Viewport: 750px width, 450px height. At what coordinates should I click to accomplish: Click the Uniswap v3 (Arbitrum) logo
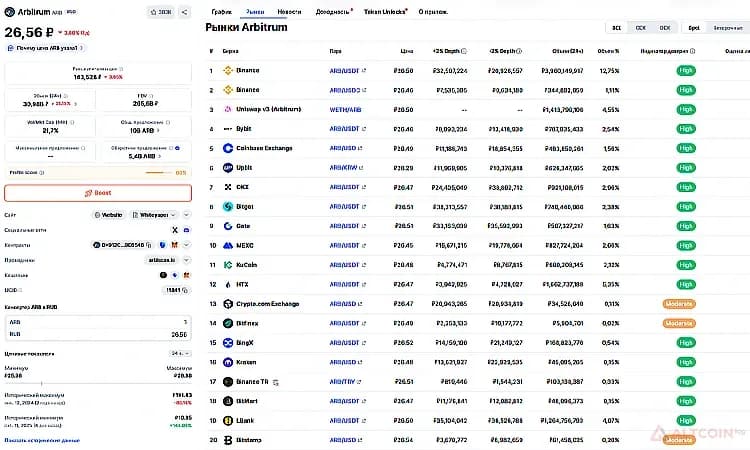point(228,110)
